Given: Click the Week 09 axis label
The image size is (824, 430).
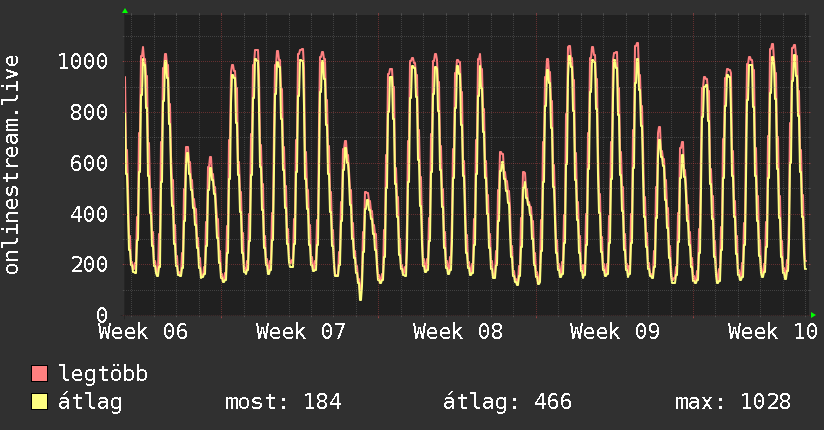Looking at the screenshot, I should click(615, 332).
